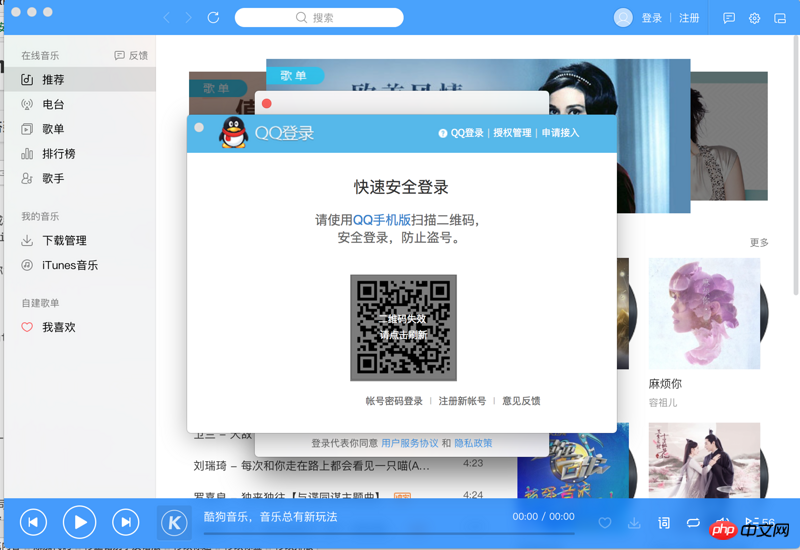Viewport: 800px width, 550px height.
Task: Close the login window with the red button
Action: 266,104
